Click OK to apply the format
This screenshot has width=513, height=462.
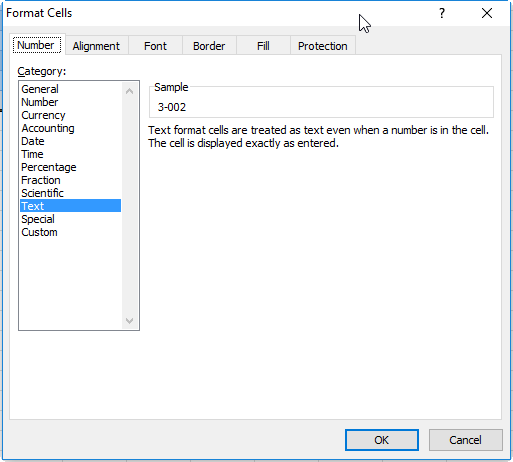[x=382, y=440]
